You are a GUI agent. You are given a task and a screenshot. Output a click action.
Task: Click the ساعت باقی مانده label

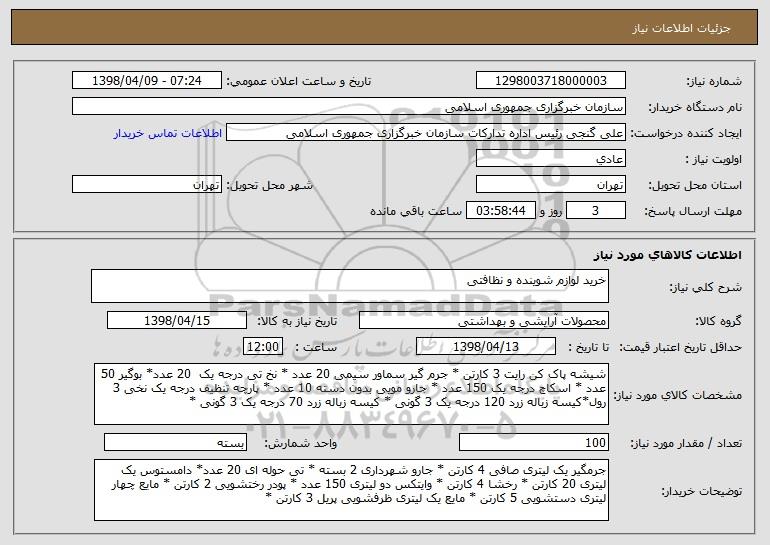pos(415,211)
